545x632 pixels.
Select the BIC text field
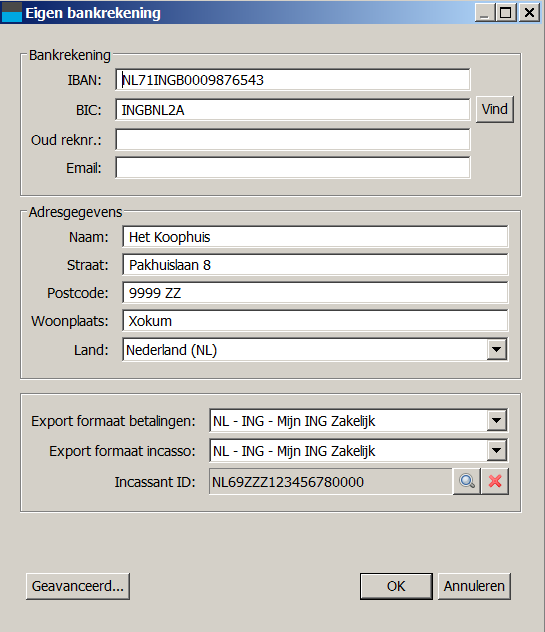coord(293,110)
